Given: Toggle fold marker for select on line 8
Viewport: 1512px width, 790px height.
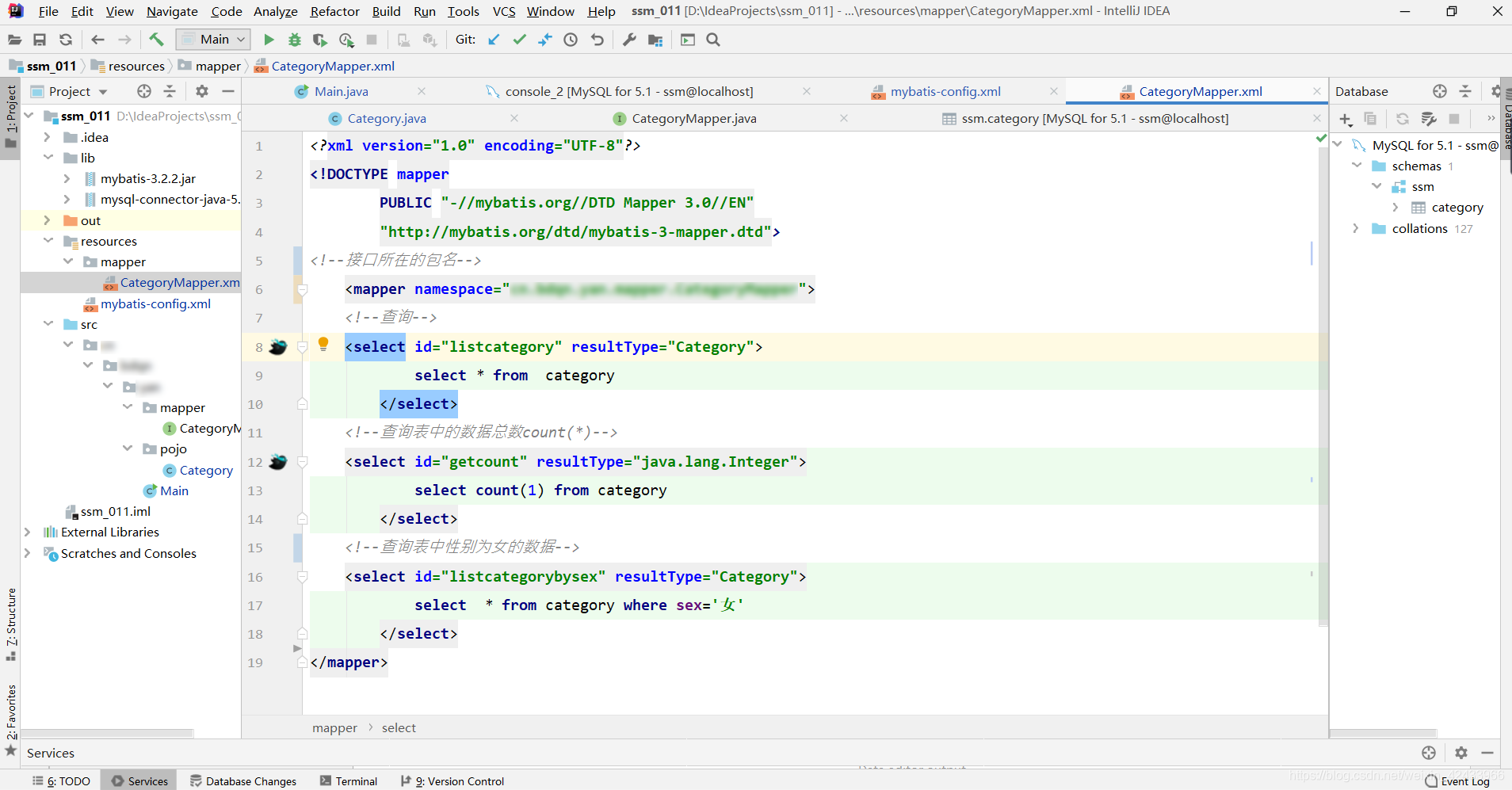Looking at the screenshot, I should 302,346.
